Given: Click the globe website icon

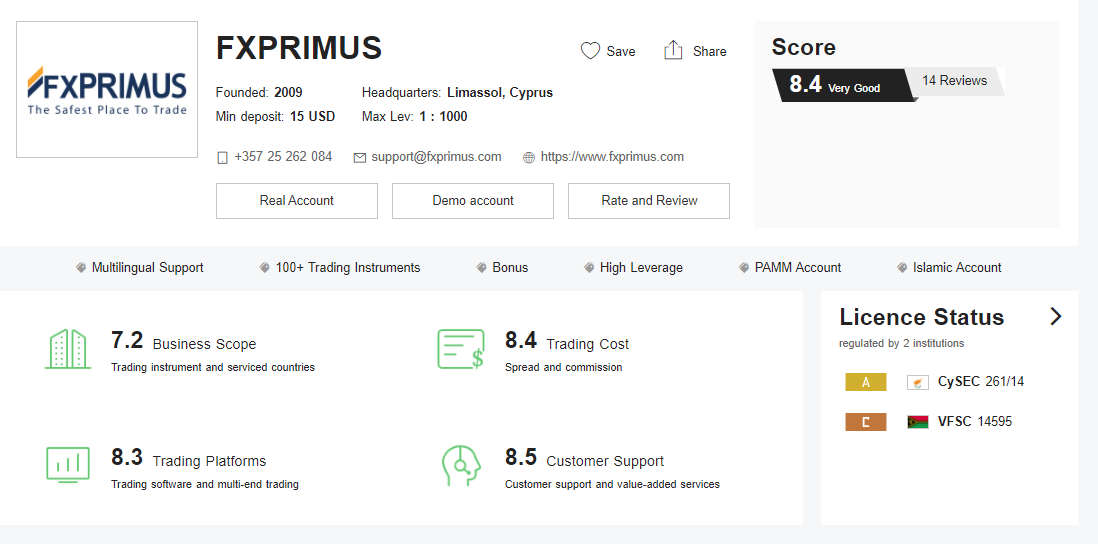Looking at the screenshot, I should (x=528, y=157).
